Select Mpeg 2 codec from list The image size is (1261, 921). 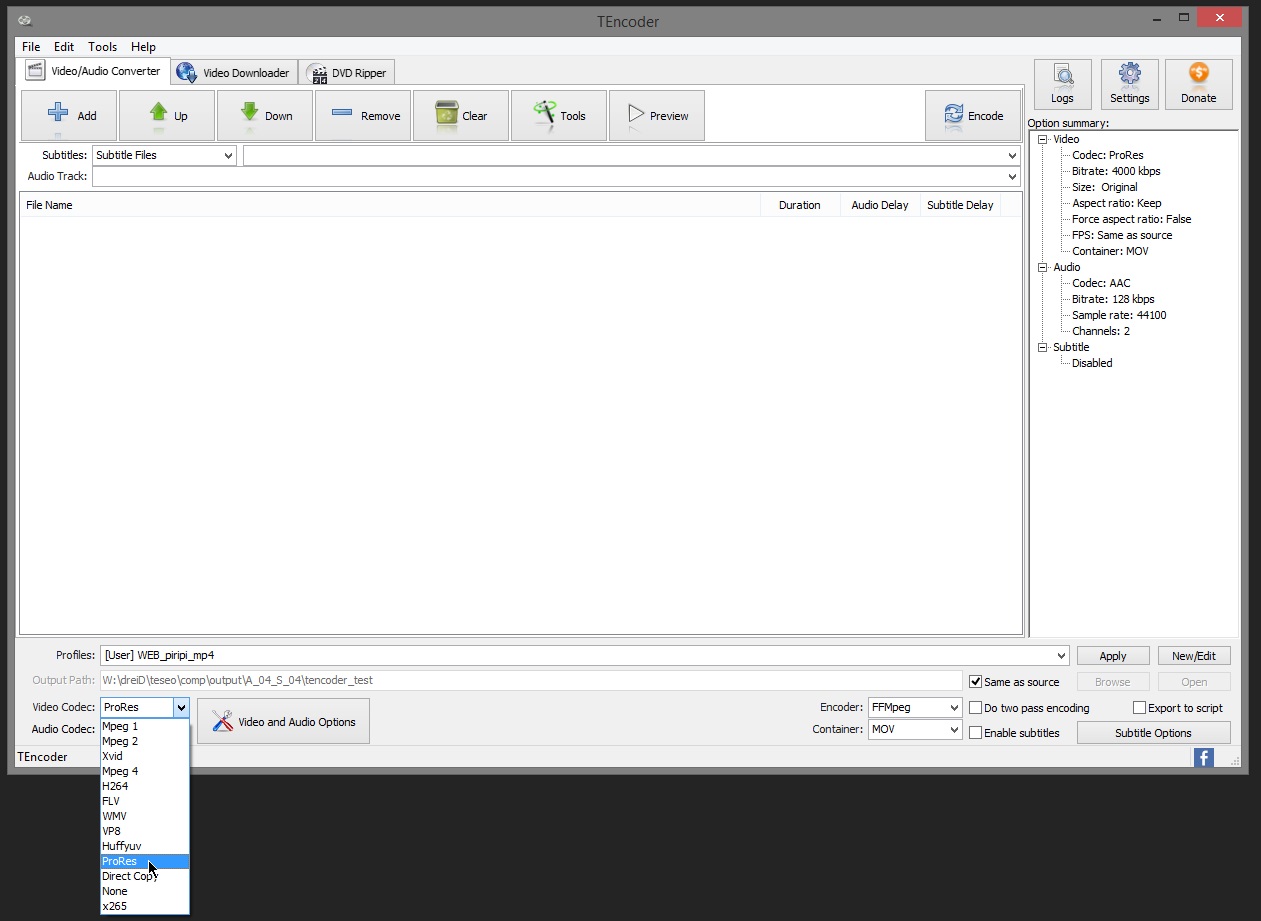[144, 741]
